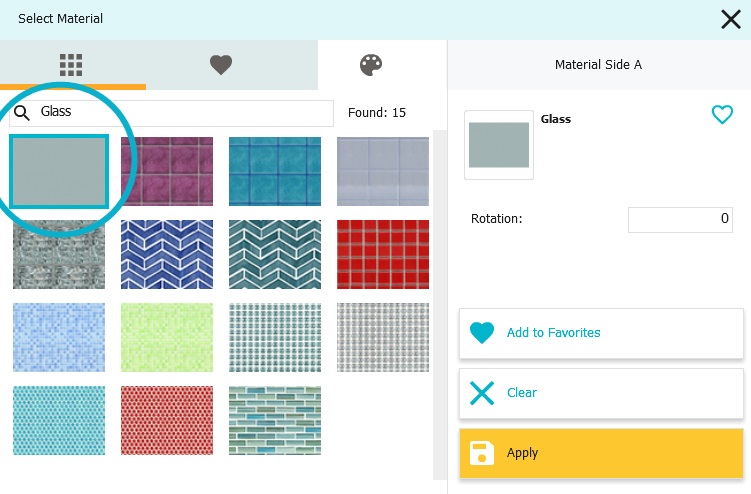Select the light green mosaic material
751x494 pixels.
click(x=167, y=337)
